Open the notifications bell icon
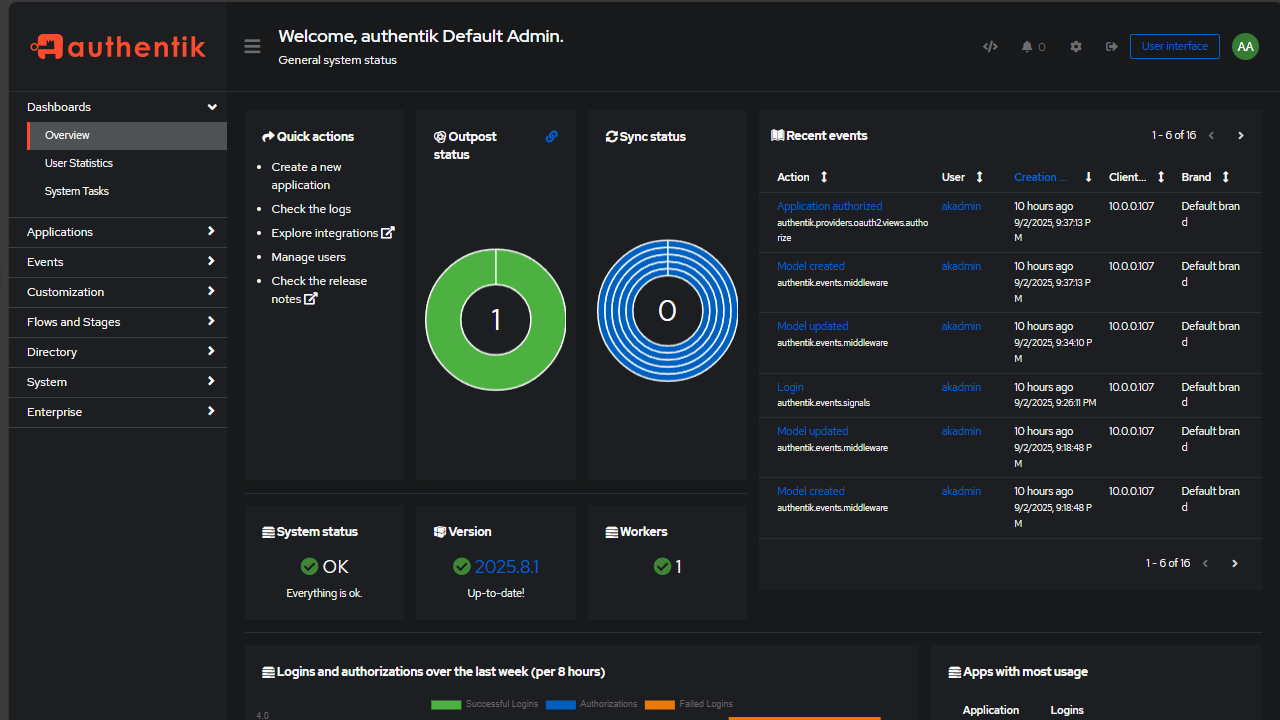The image size is (1280, 720). (x=1027, y=47)
